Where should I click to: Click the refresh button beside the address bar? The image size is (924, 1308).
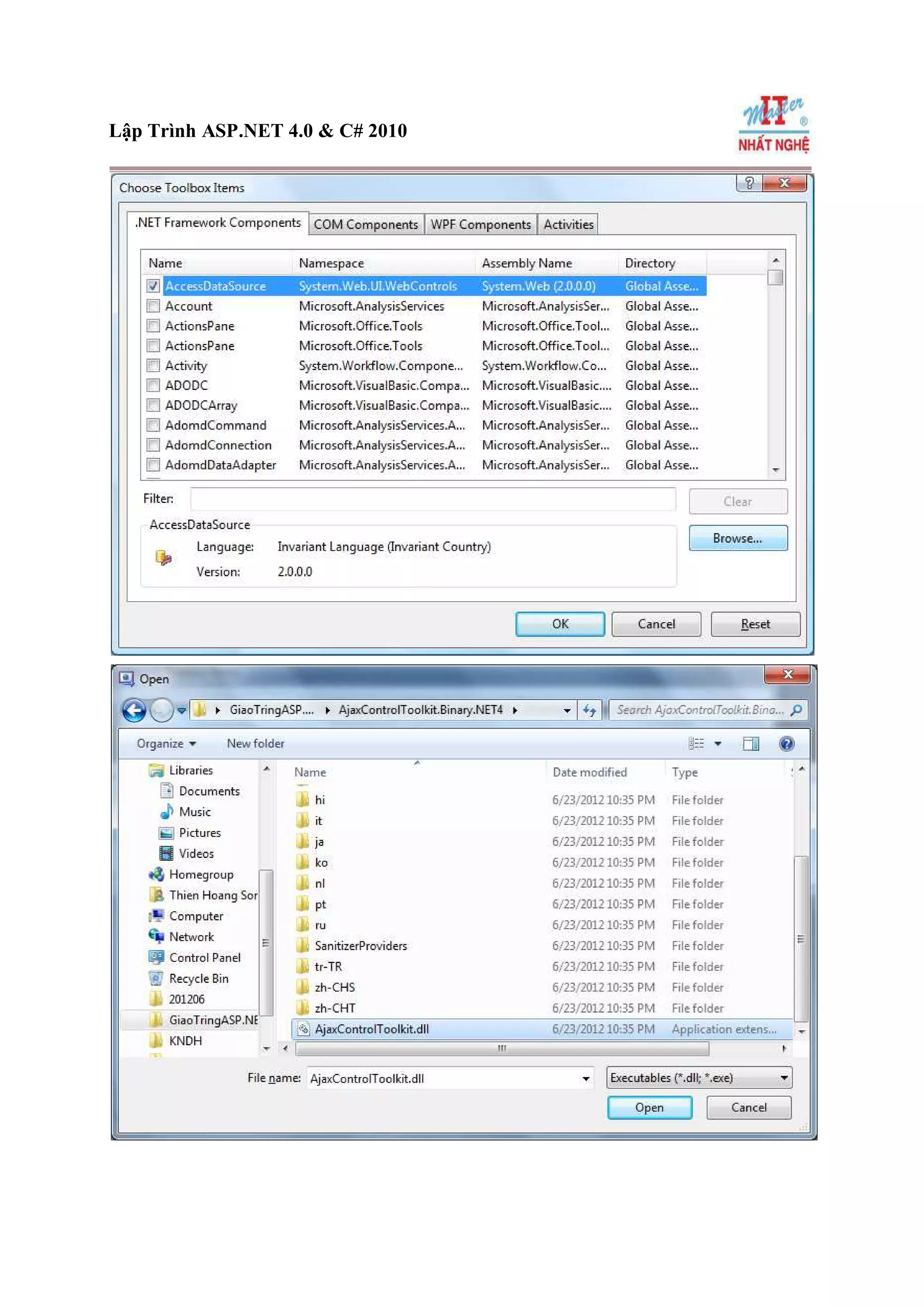[589, 710]
